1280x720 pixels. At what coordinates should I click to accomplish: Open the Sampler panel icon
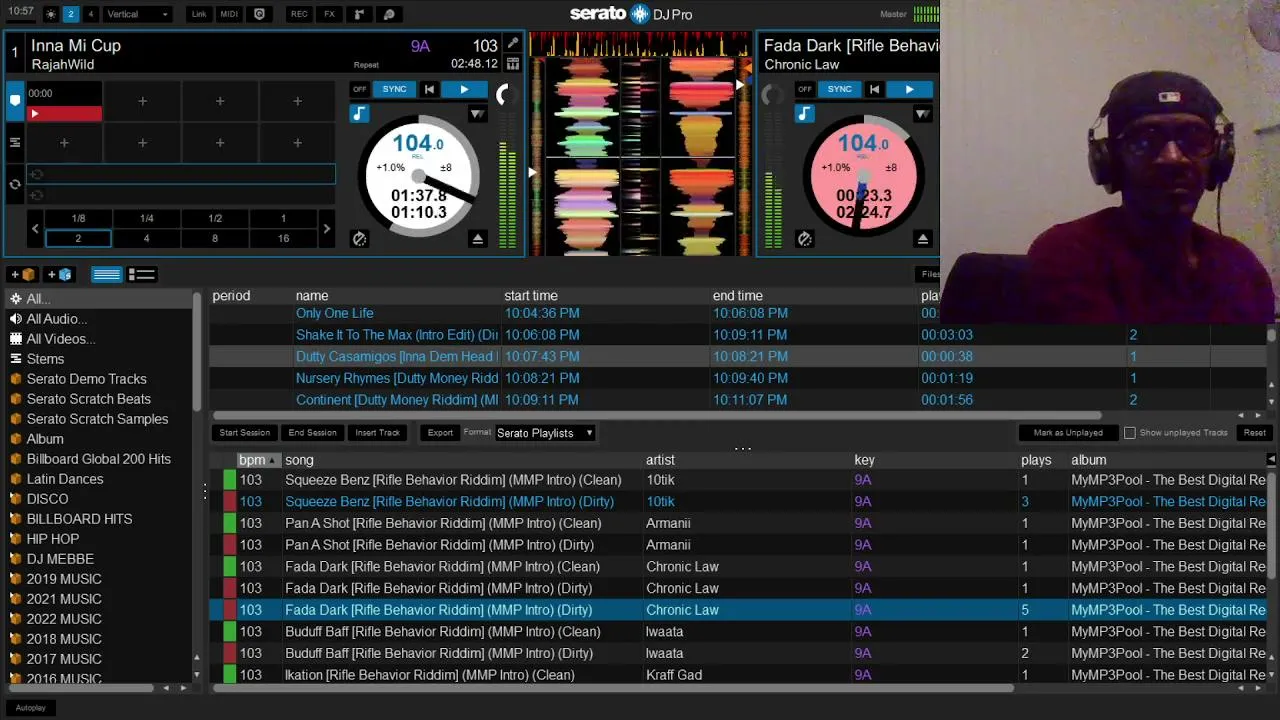click(389, 14)
